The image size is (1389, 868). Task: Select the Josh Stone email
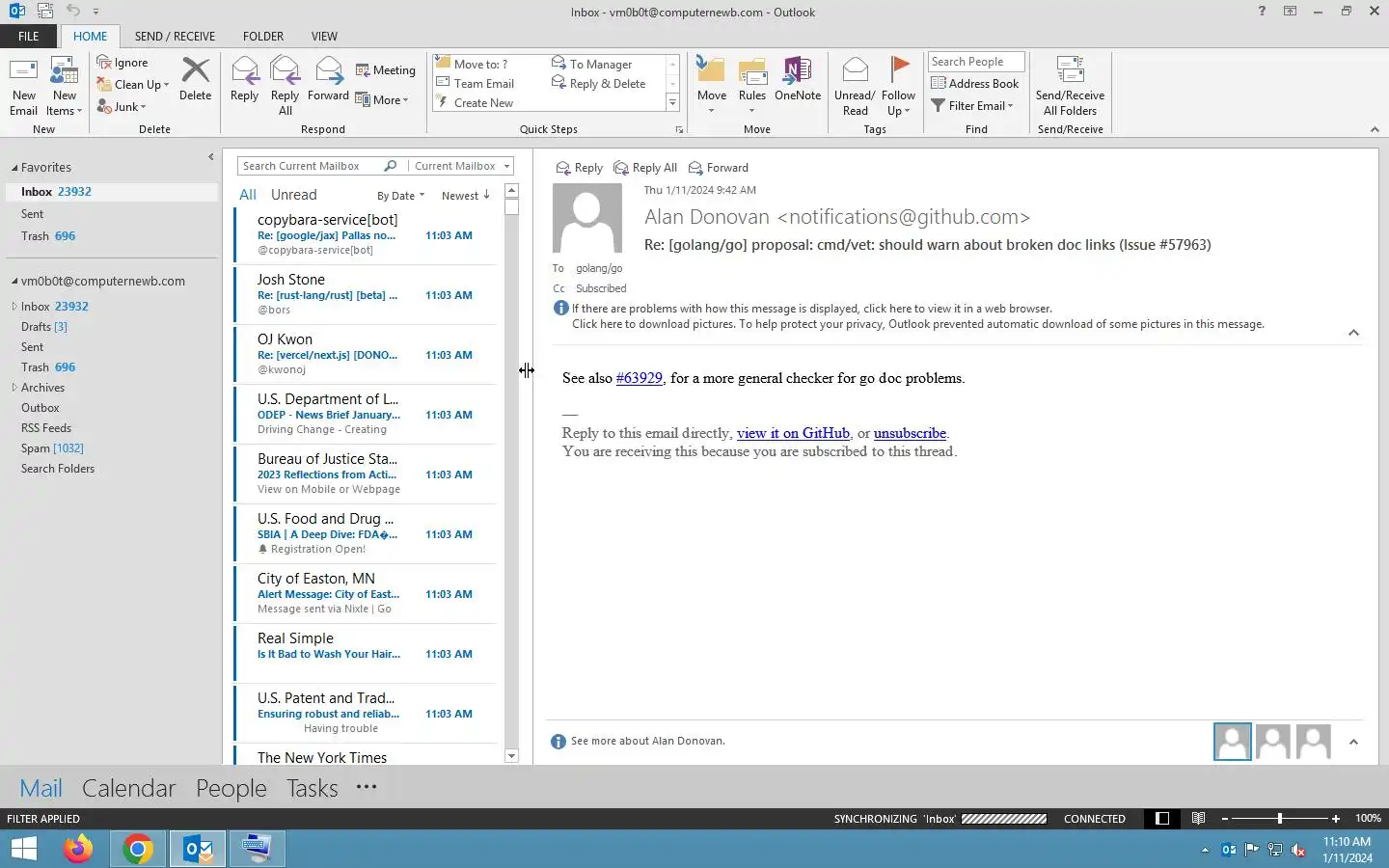click(x=365, y=294)
